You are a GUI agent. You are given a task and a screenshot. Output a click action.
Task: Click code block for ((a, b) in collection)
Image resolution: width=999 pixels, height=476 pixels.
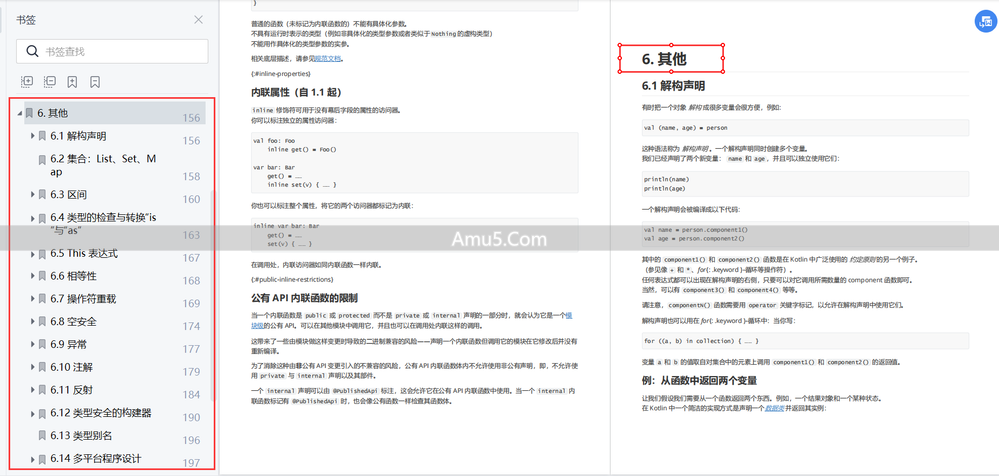point(805,341)
